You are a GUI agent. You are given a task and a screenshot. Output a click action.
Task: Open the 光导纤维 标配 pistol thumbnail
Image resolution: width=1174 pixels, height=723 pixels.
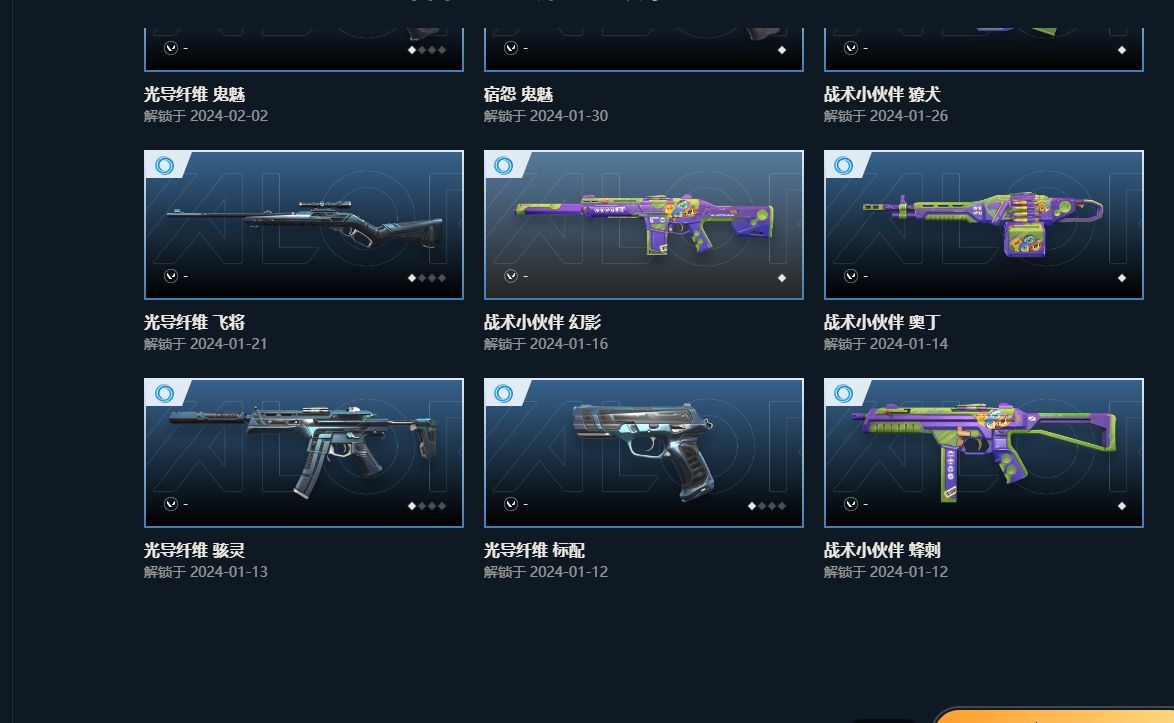point(644,453)
